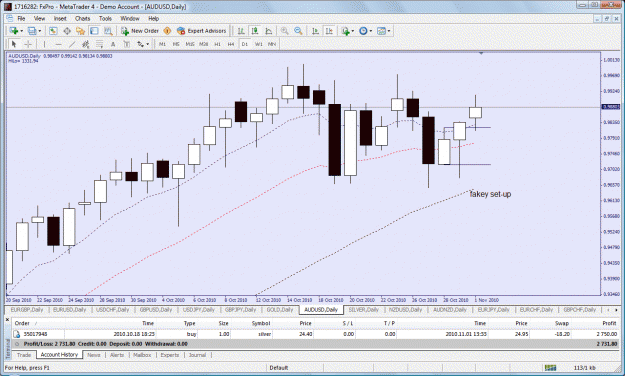Switch timeframe to M15
The image size is (625, 376).
coord(190,44)
